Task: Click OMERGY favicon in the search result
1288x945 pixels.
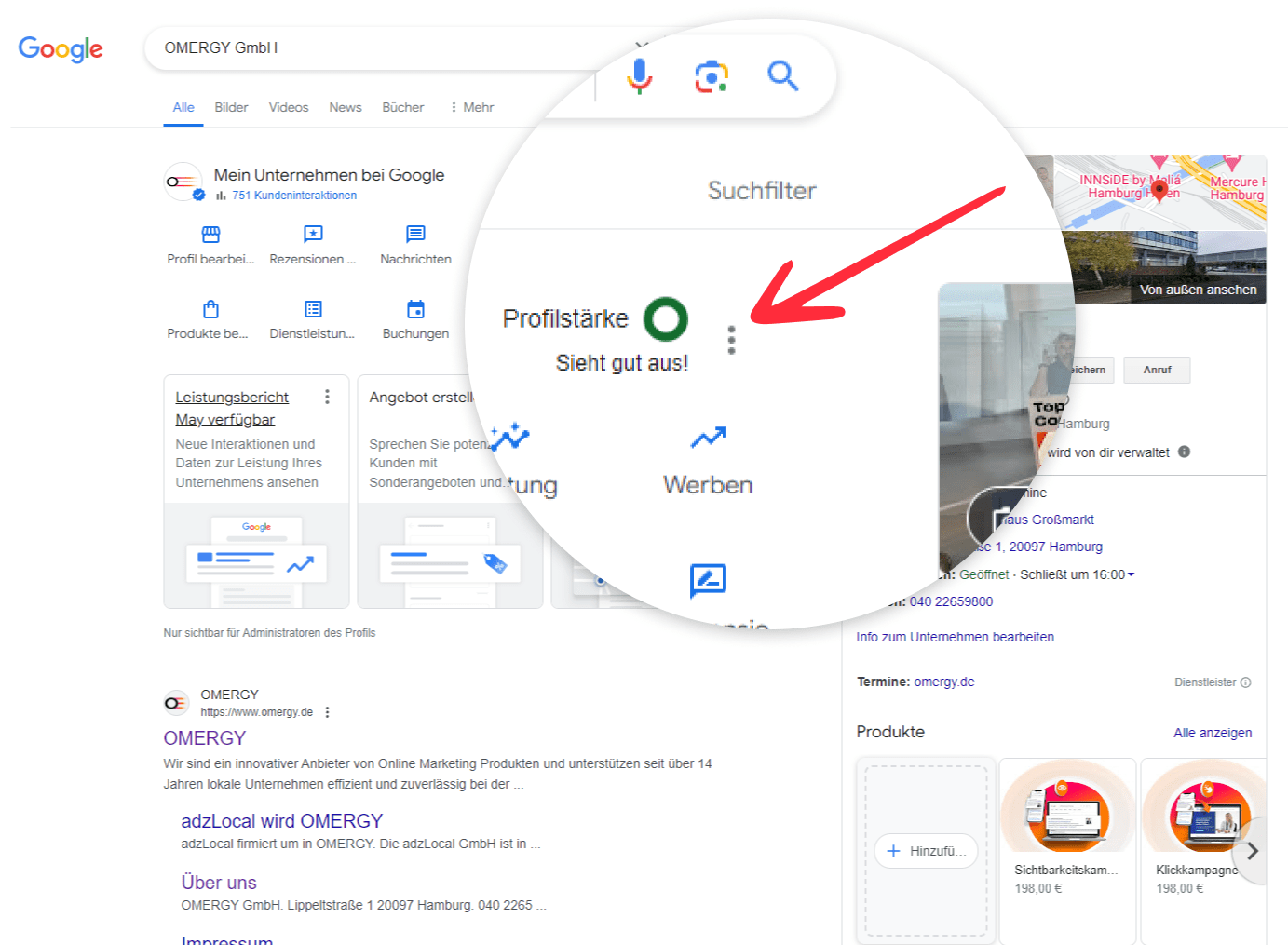Action: [176, 703]
